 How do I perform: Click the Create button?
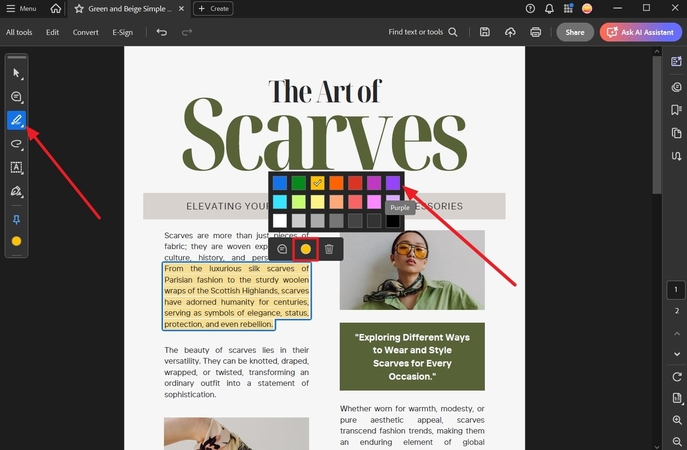[213, 8]
